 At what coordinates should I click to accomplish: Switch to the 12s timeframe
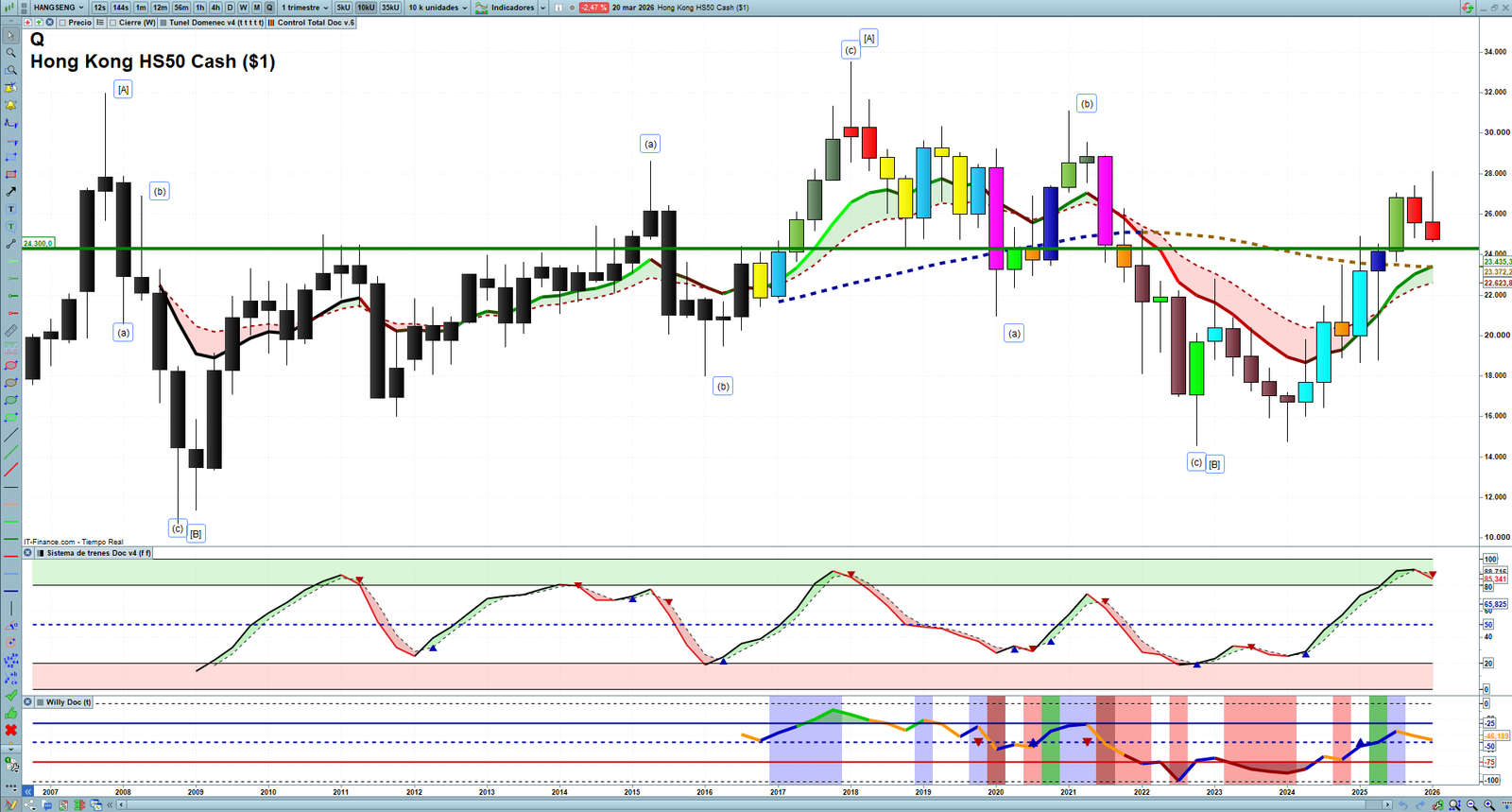(x=99, y=8)
